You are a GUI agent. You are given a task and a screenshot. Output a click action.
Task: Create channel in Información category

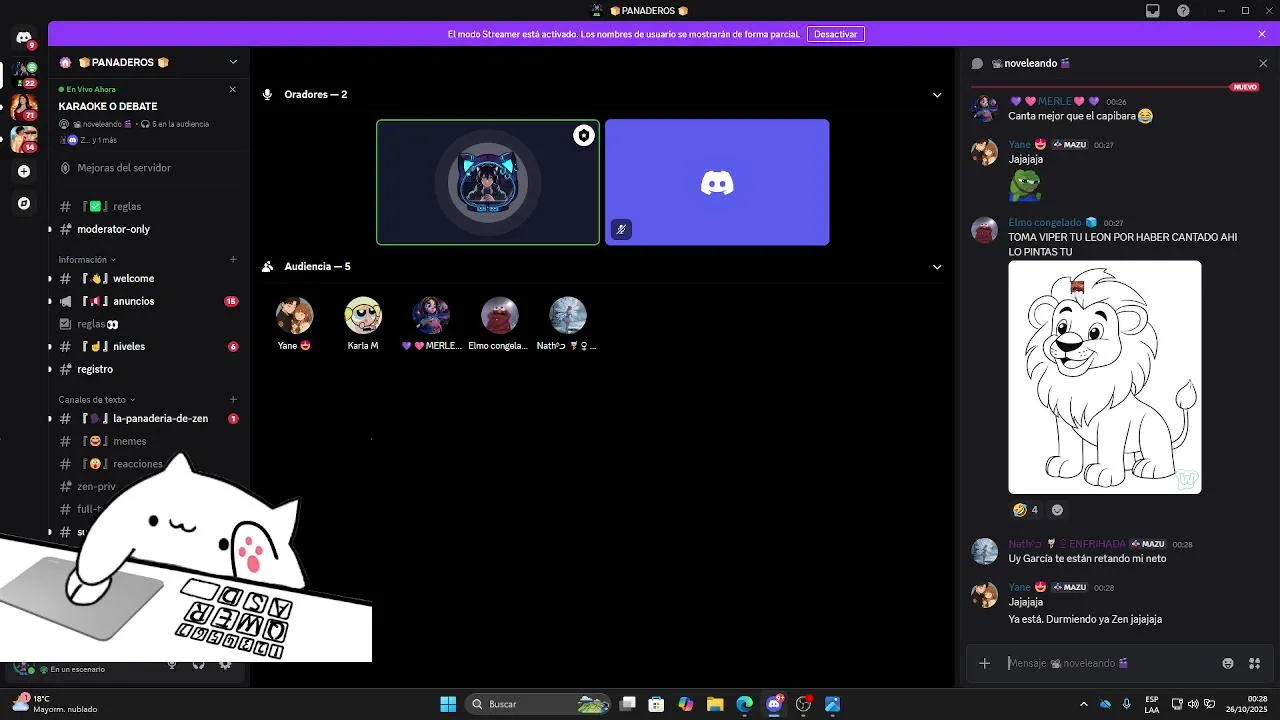click(233, 259)
